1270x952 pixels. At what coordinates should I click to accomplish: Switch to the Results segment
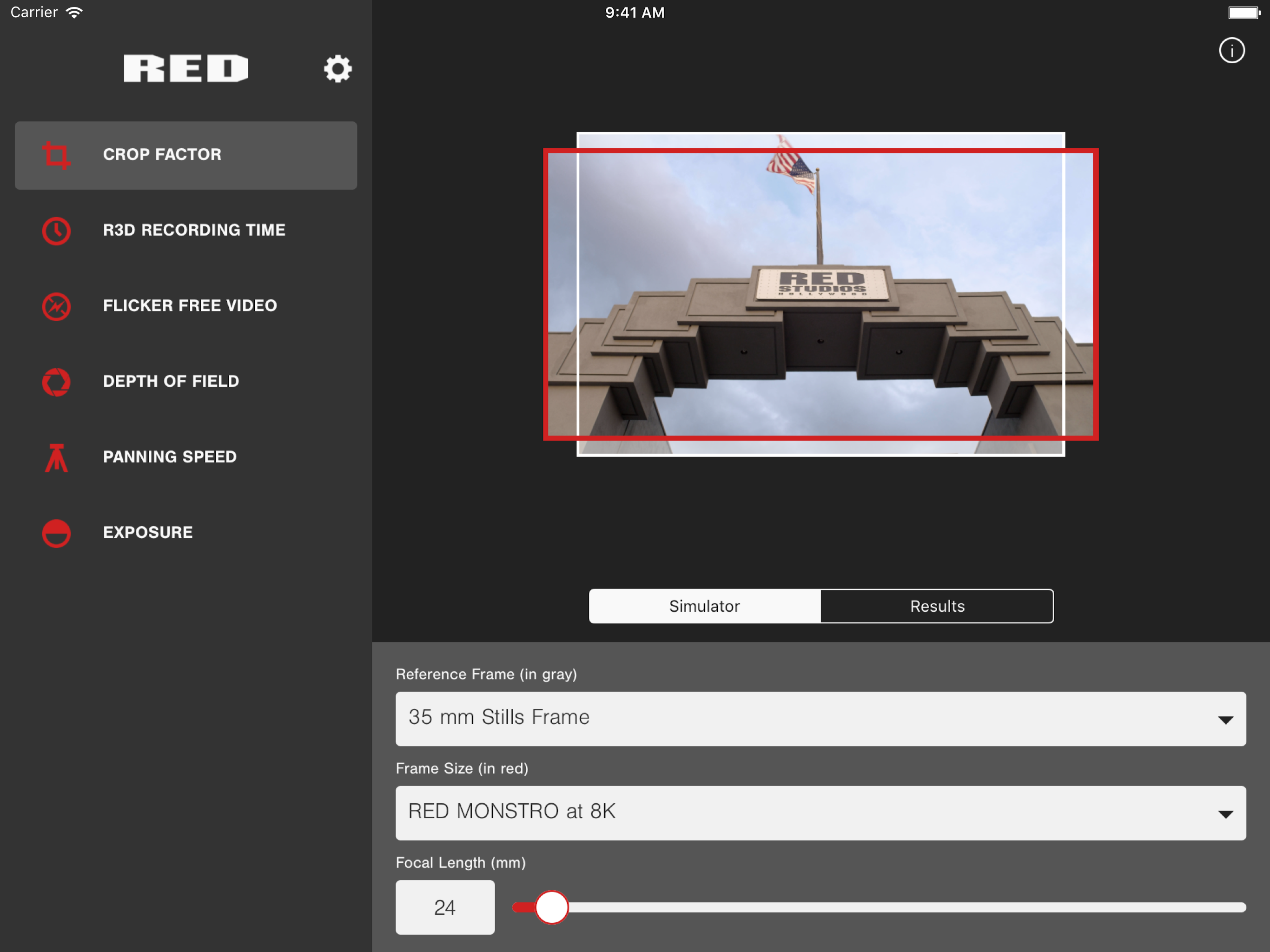[x=937, y=606]
